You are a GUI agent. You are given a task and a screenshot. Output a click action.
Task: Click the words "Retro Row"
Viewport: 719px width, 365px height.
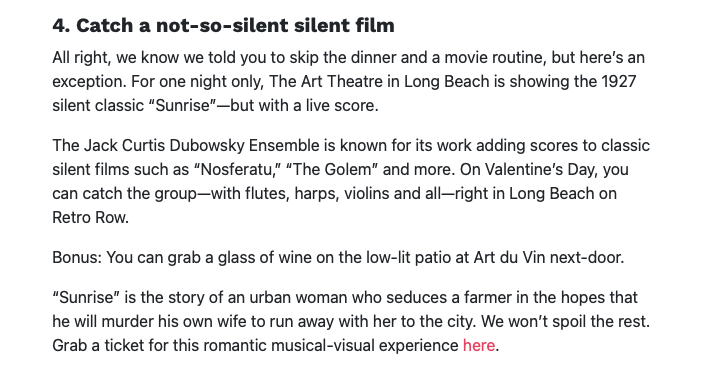89,217
